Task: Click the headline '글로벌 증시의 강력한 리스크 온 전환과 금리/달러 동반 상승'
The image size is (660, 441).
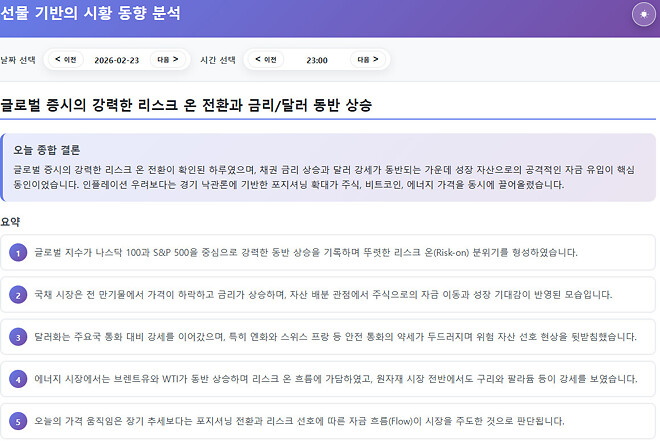Action: coord(186,105)
